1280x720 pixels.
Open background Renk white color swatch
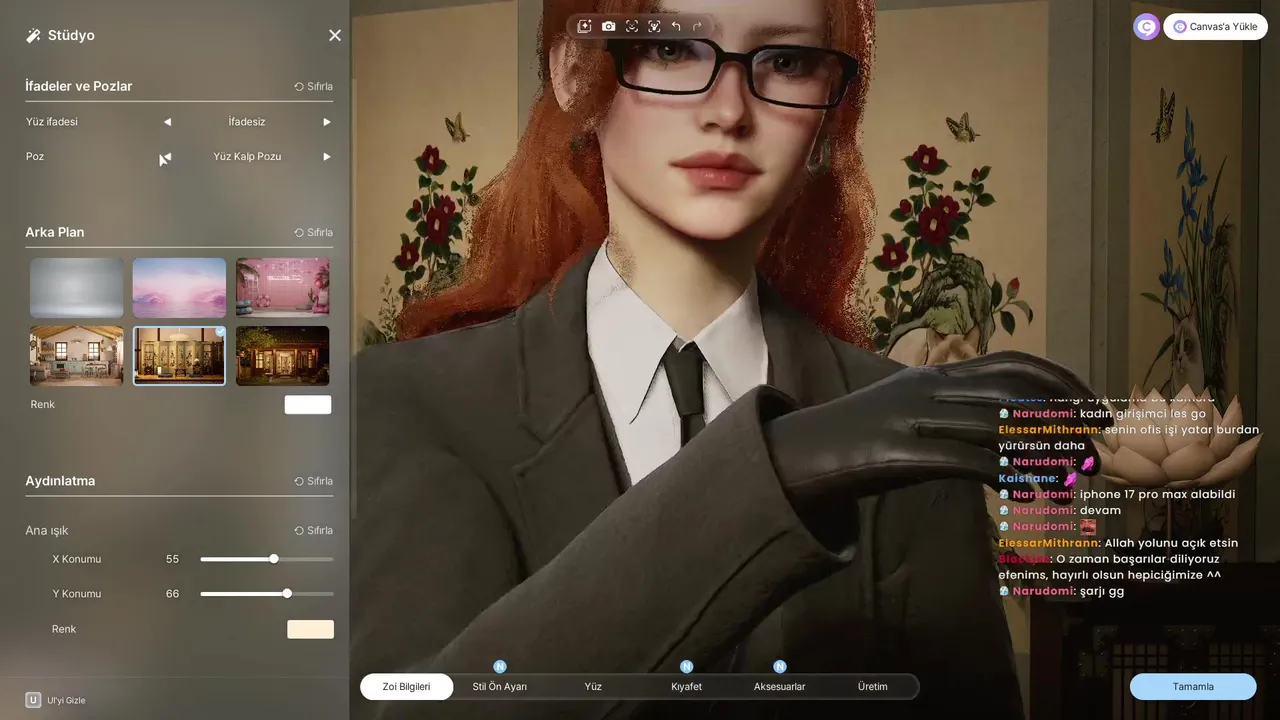[x=308, y=404]
